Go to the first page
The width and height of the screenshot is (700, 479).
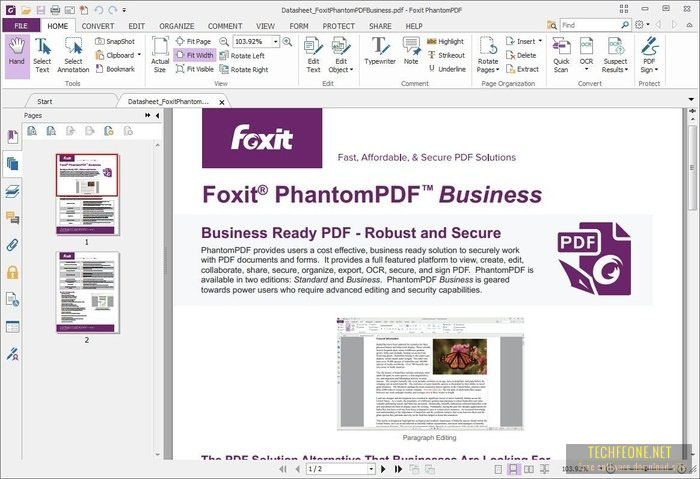coord(283,469)
